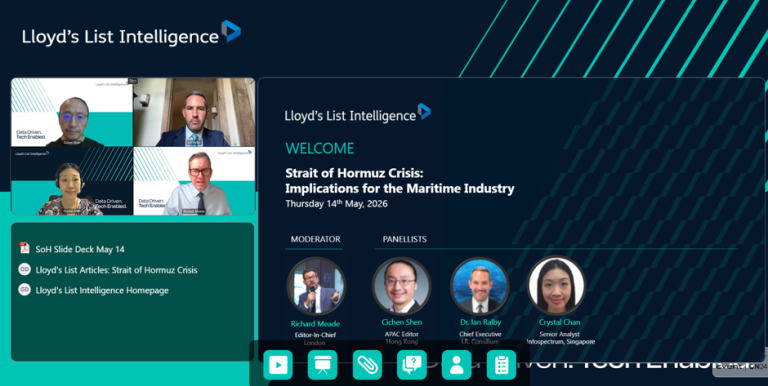Open Lloyd's List Intelligence Homepage link
Viewport: 768px width, 386px height.
tap(102, 290)
